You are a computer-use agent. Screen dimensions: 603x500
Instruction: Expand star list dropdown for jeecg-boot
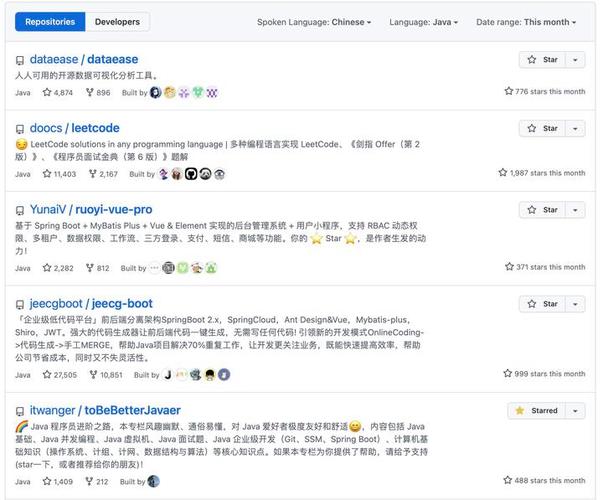pos(575,304)
